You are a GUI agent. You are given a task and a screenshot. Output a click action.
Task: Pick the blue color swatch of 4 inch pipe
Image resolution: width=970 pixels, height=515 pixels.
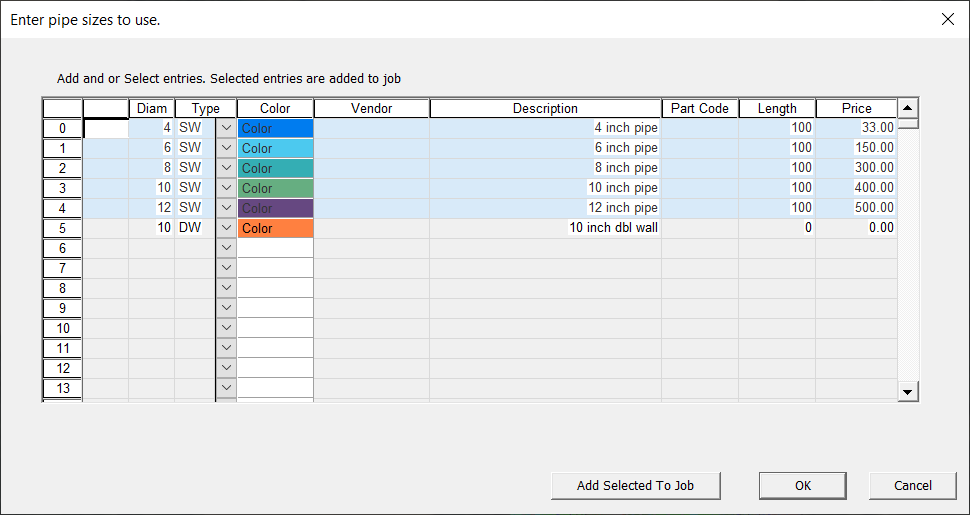coord(275,128)
